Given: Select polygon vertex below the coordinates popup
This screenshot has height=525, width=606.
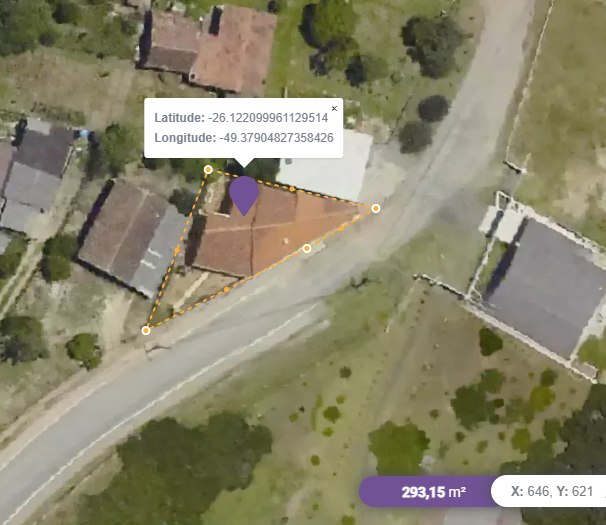Looking at the screenshot, I should tap(208, 169).
